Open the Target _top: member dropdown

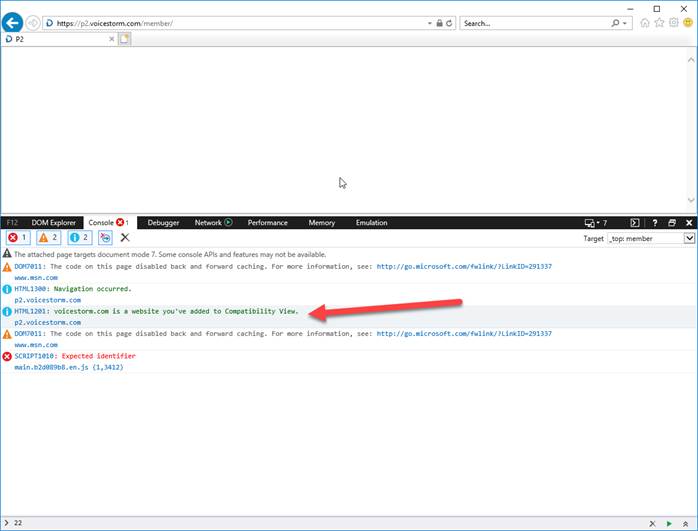(x=651, y=239)
